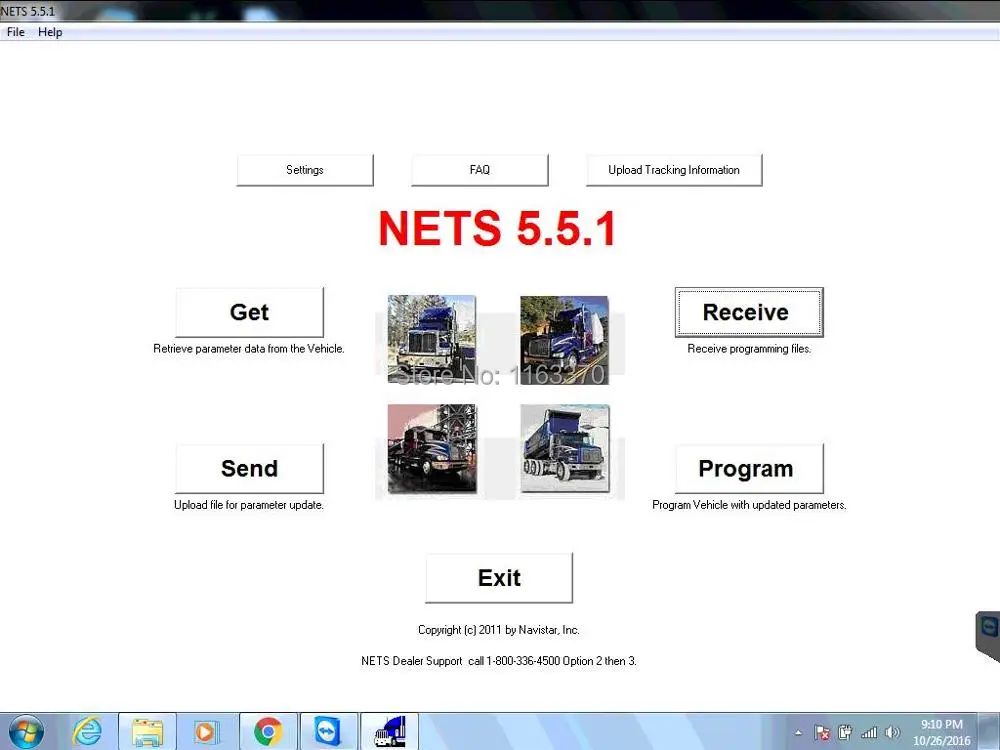This screenshot has height=750, width=1000.
Task: Click the Receive button
Action: (749, 312)
